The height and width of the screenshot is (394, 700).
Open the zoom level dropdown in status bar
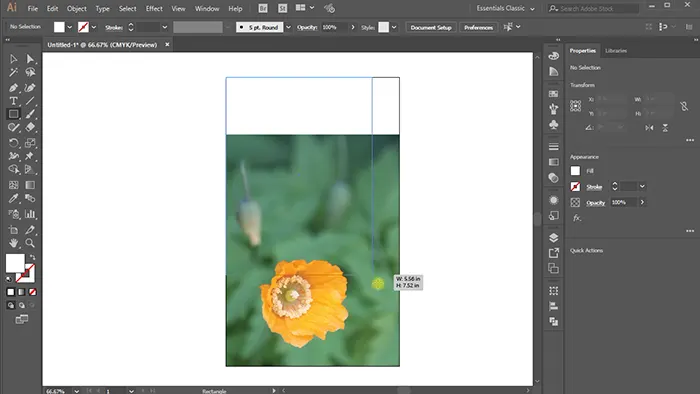[x=77, y=391]
